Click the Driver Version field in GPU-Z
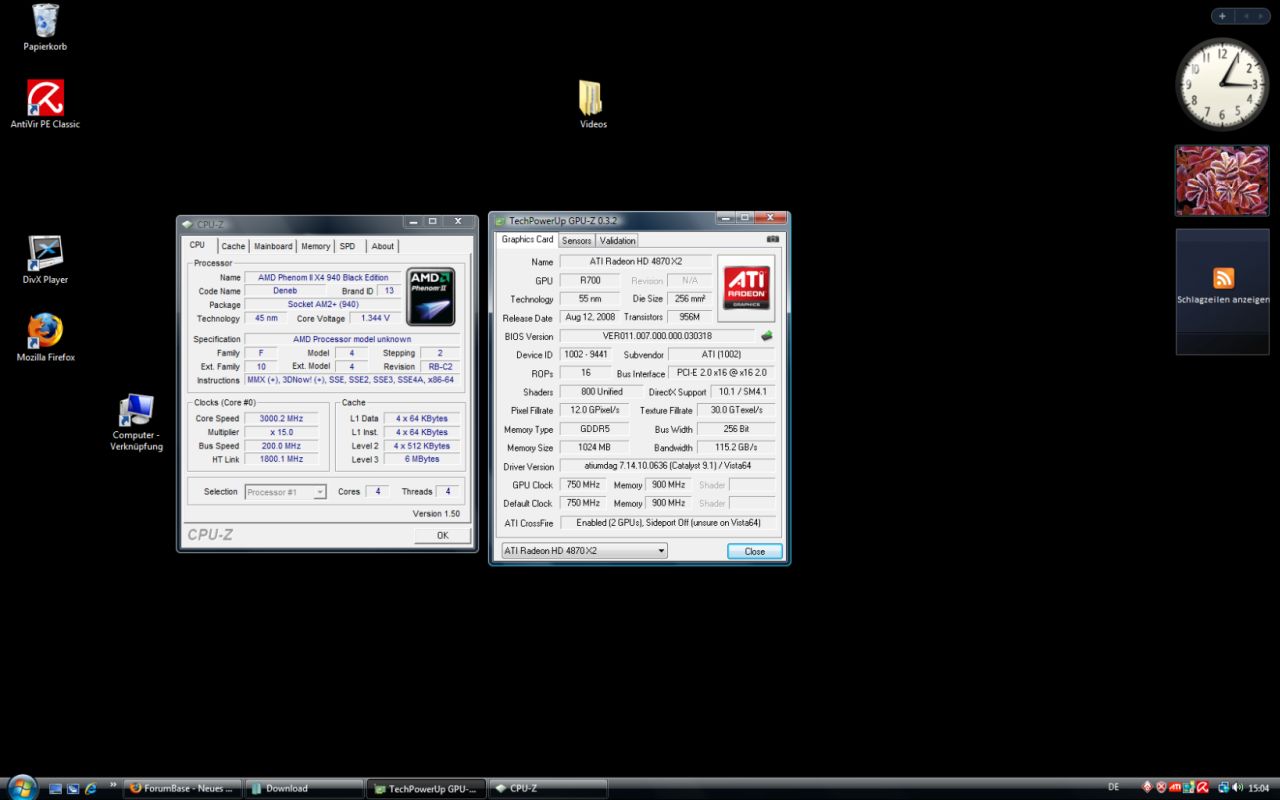The height and width of the screenshot is (800, 1280). pos(667,466)
